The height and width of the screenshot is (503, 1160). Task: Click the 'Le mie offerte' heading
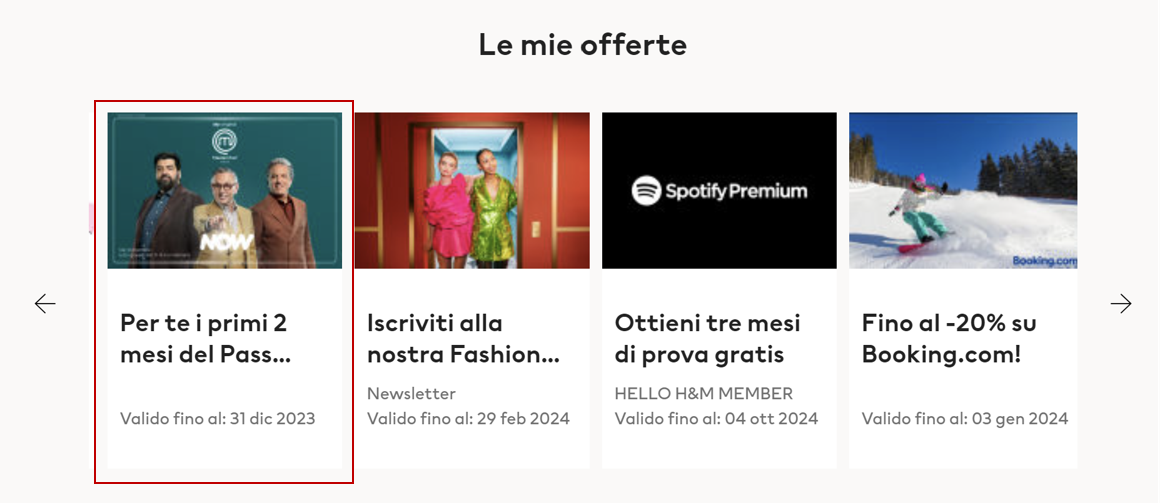(x=582, y=44)
